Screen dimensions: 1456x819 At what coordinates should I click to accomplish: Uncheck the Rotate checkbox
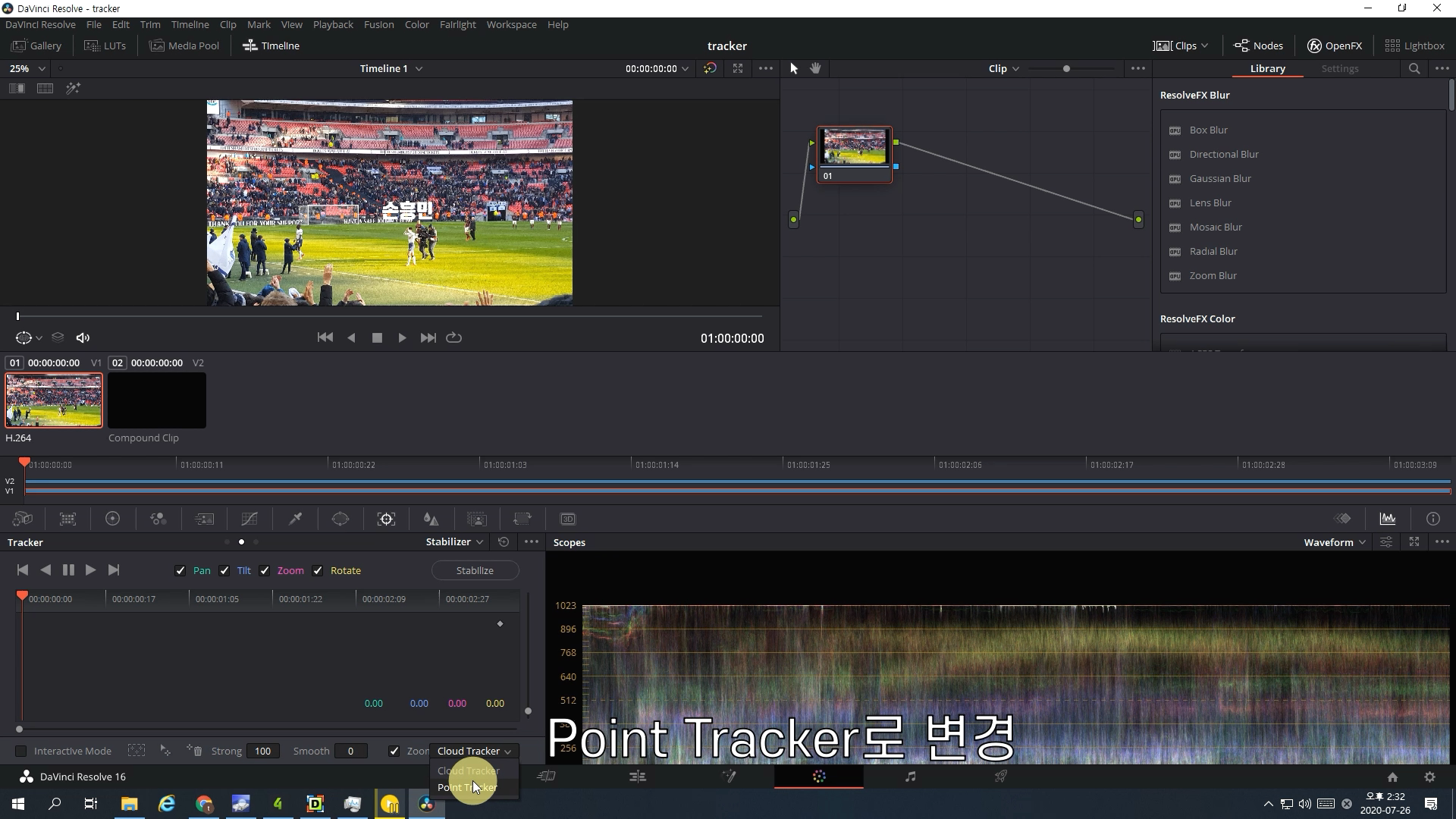[318, 570]
